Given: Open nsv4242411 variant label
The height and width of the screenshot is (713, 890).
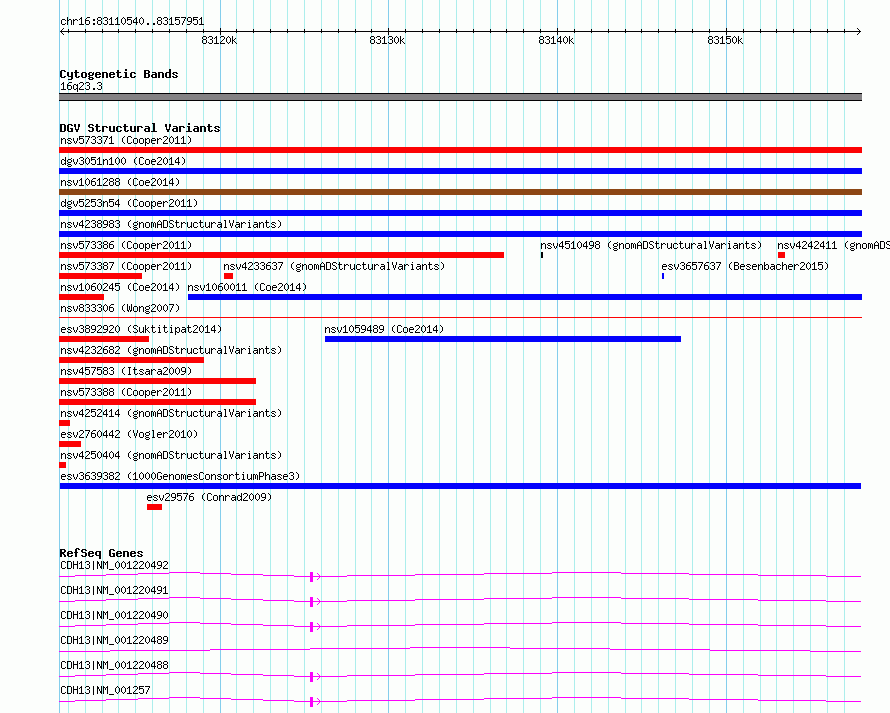Looking at the screenshot, I should pyautogui.click(x=833, y=245).
